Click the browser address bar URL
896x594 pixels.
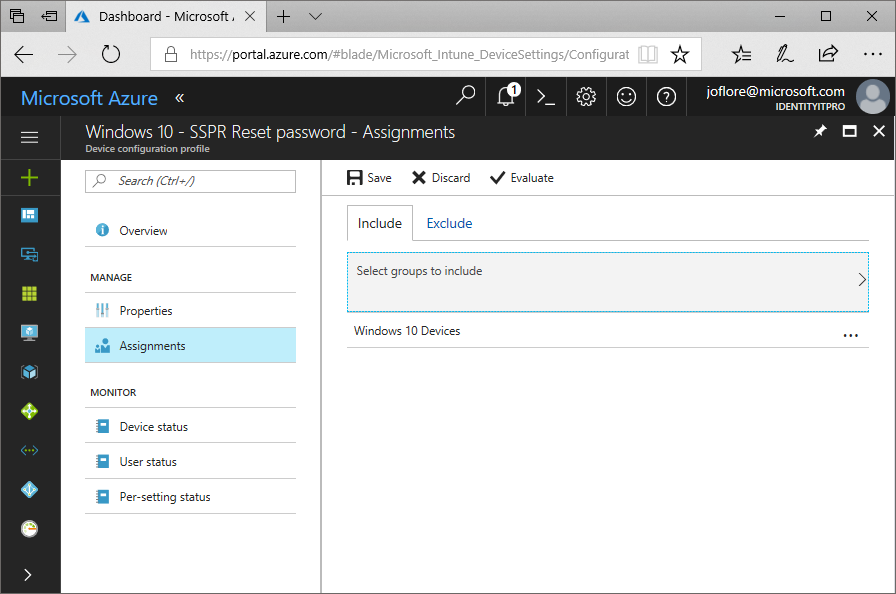point(409,54)
